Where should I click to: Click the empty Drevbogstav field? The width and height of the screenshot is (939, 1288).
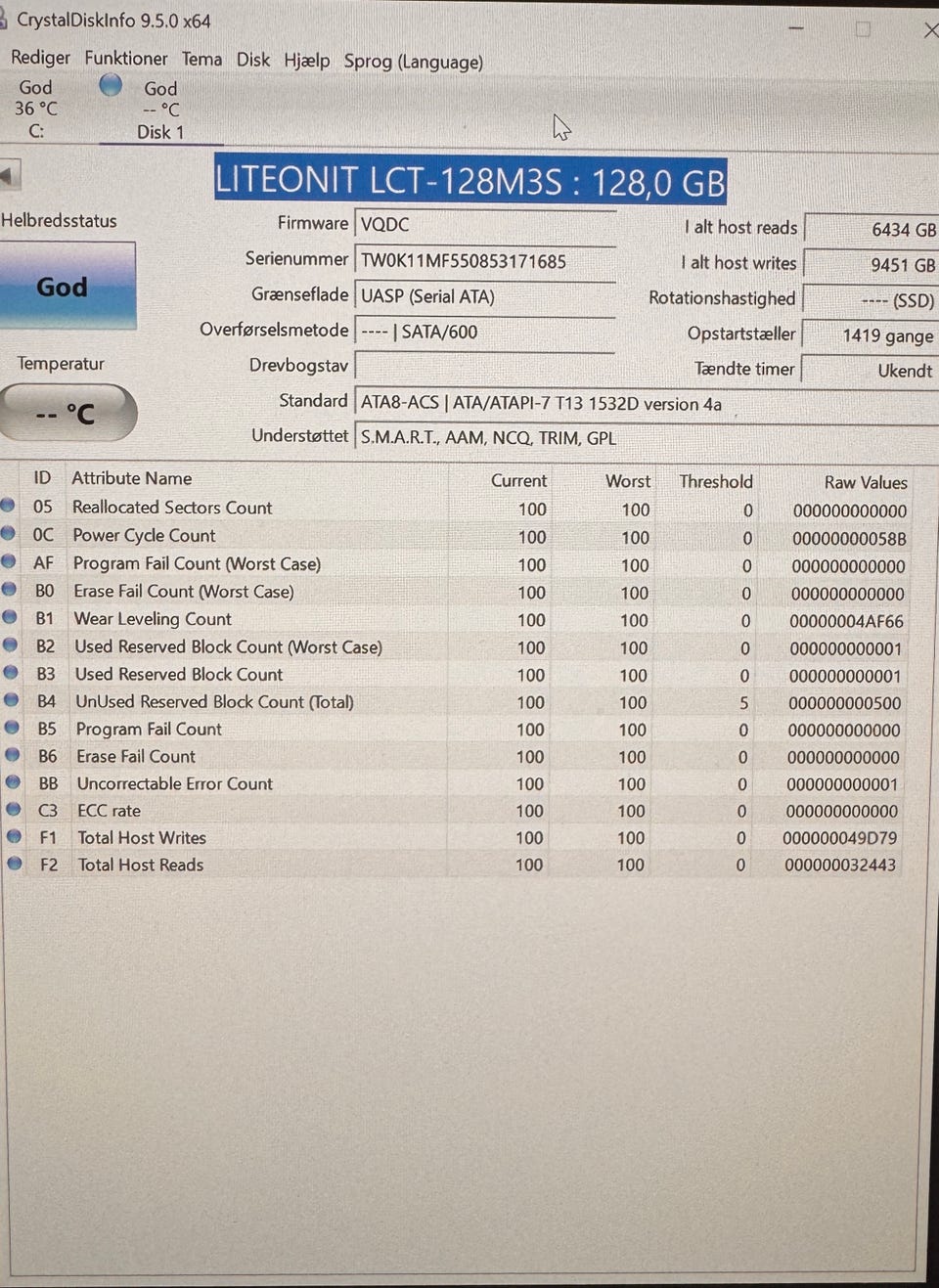click(485, 366)
